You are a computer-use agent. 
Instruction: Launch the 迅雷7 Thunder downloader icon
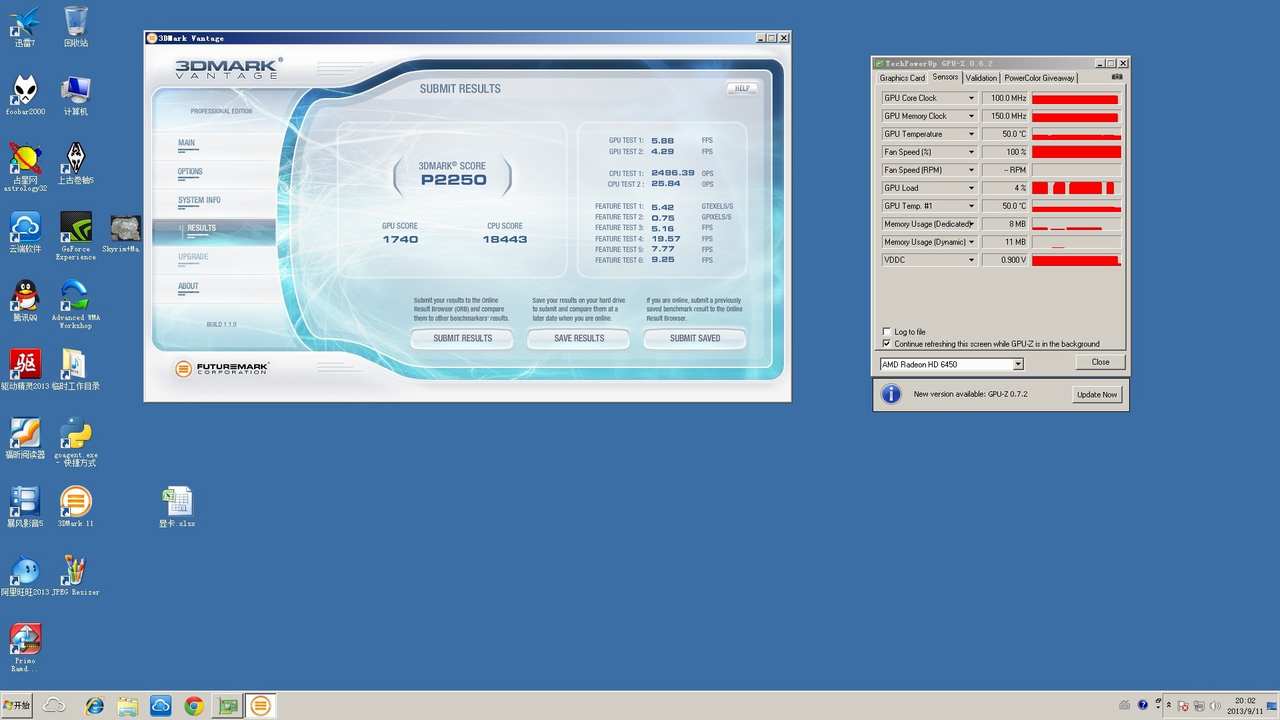(x=25, y=26)
